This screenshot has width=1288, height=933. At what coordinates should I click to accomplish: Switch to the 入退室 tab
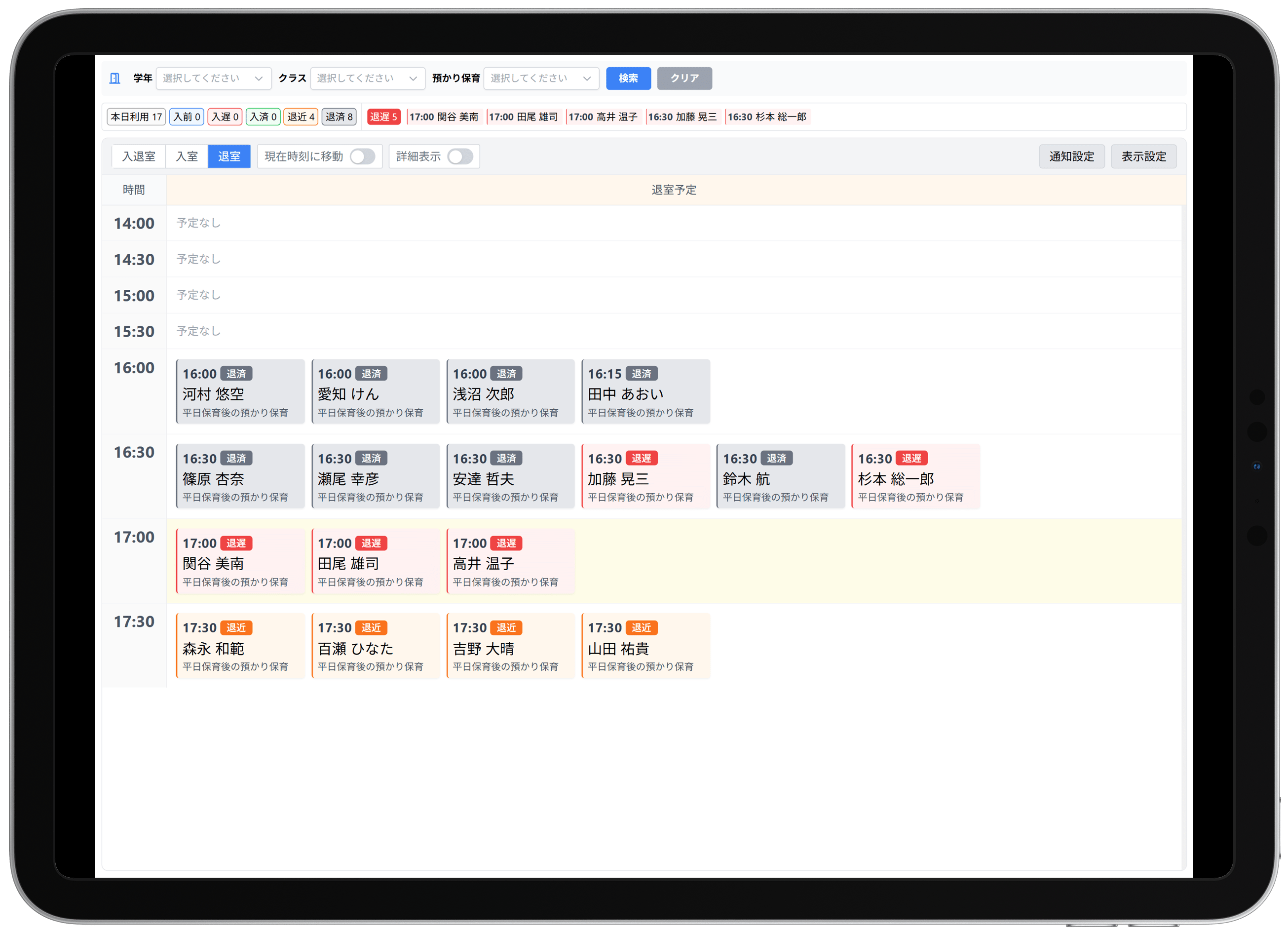pyautogui.click(x=139, y=157)
